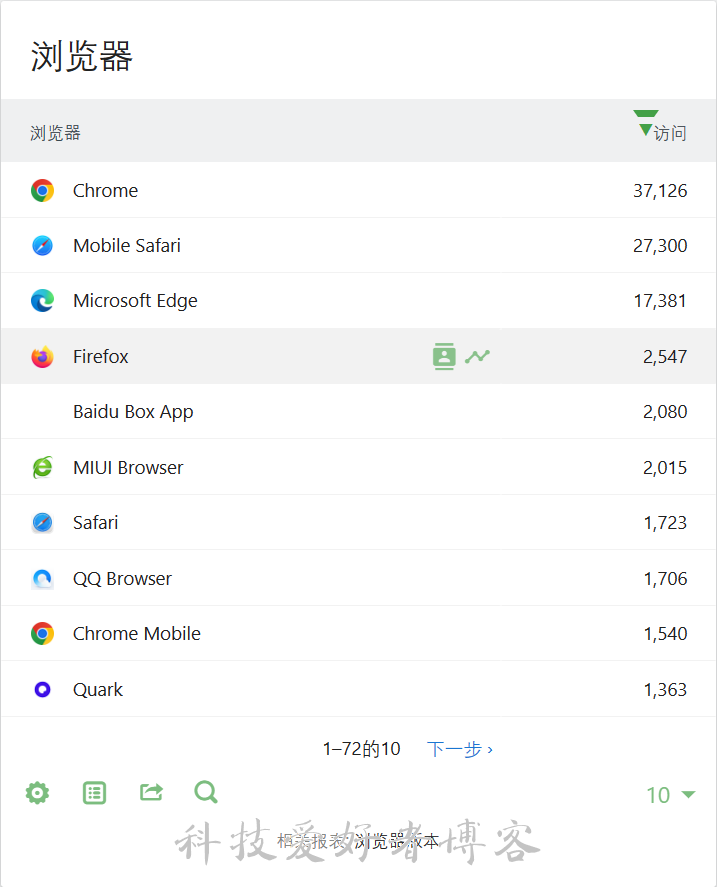
Task: Click the Mobile Safari compass icon
Action: [x=42, y=246]
